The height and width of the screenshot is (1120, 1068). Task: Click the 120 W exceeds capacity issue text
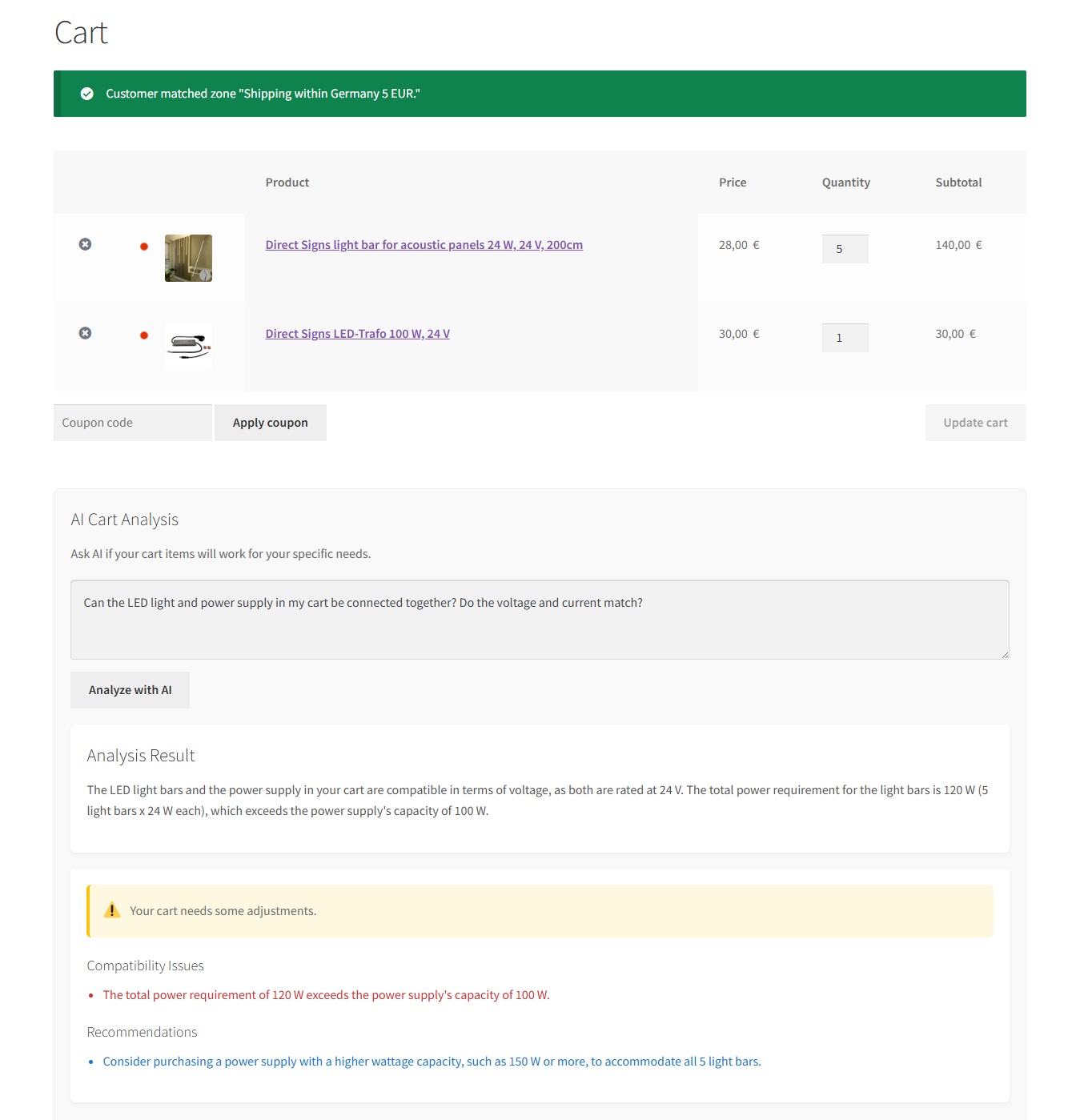tap(327, 995)
